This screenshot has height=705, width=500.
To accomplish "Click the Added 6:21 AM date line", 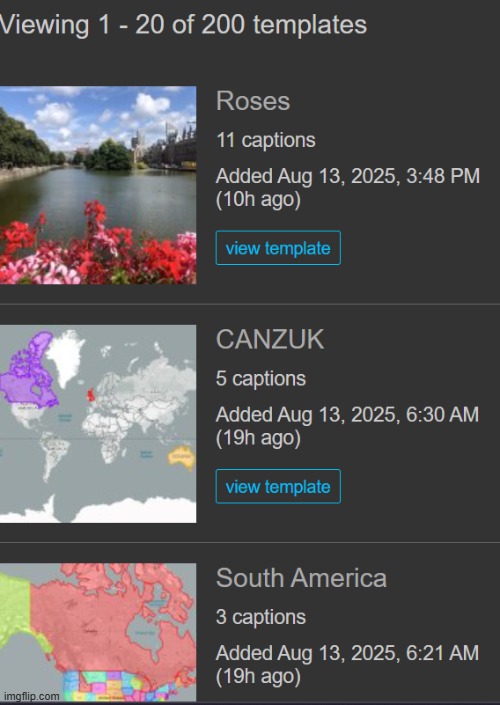I will click(347, 653).
